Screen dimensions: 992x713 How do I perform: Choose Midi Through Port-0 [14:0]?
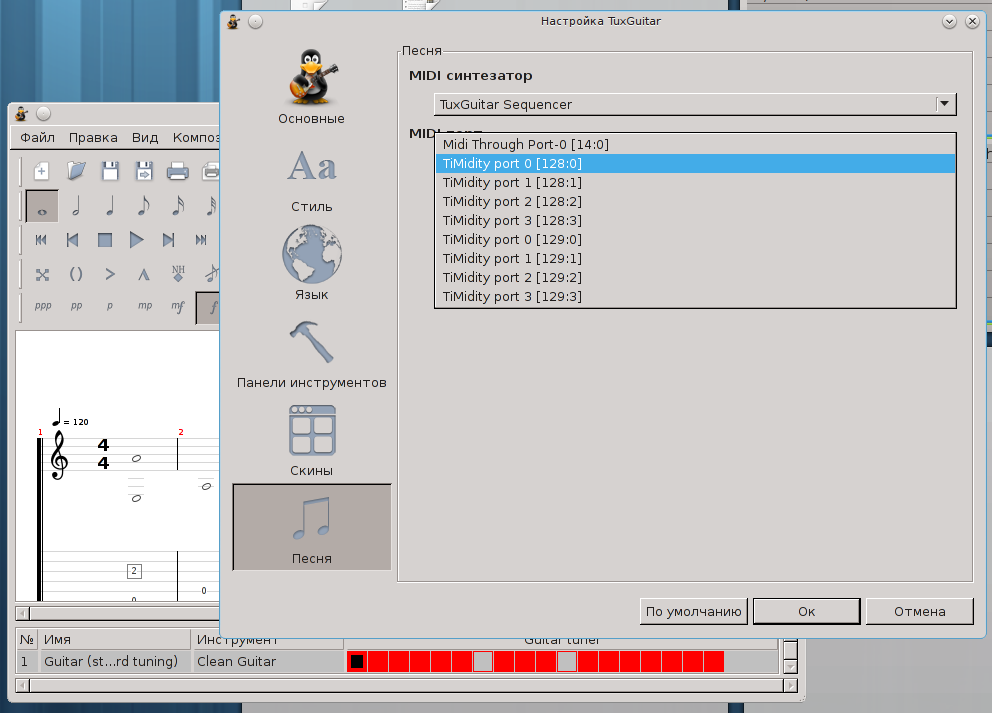[x=695, y=144]
